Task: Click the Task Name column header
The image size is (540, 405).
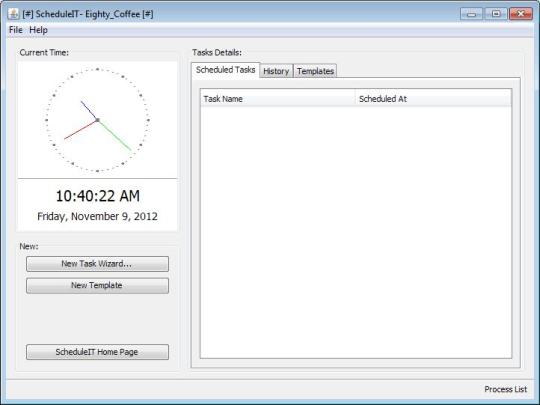Action: tap(278, 99)
